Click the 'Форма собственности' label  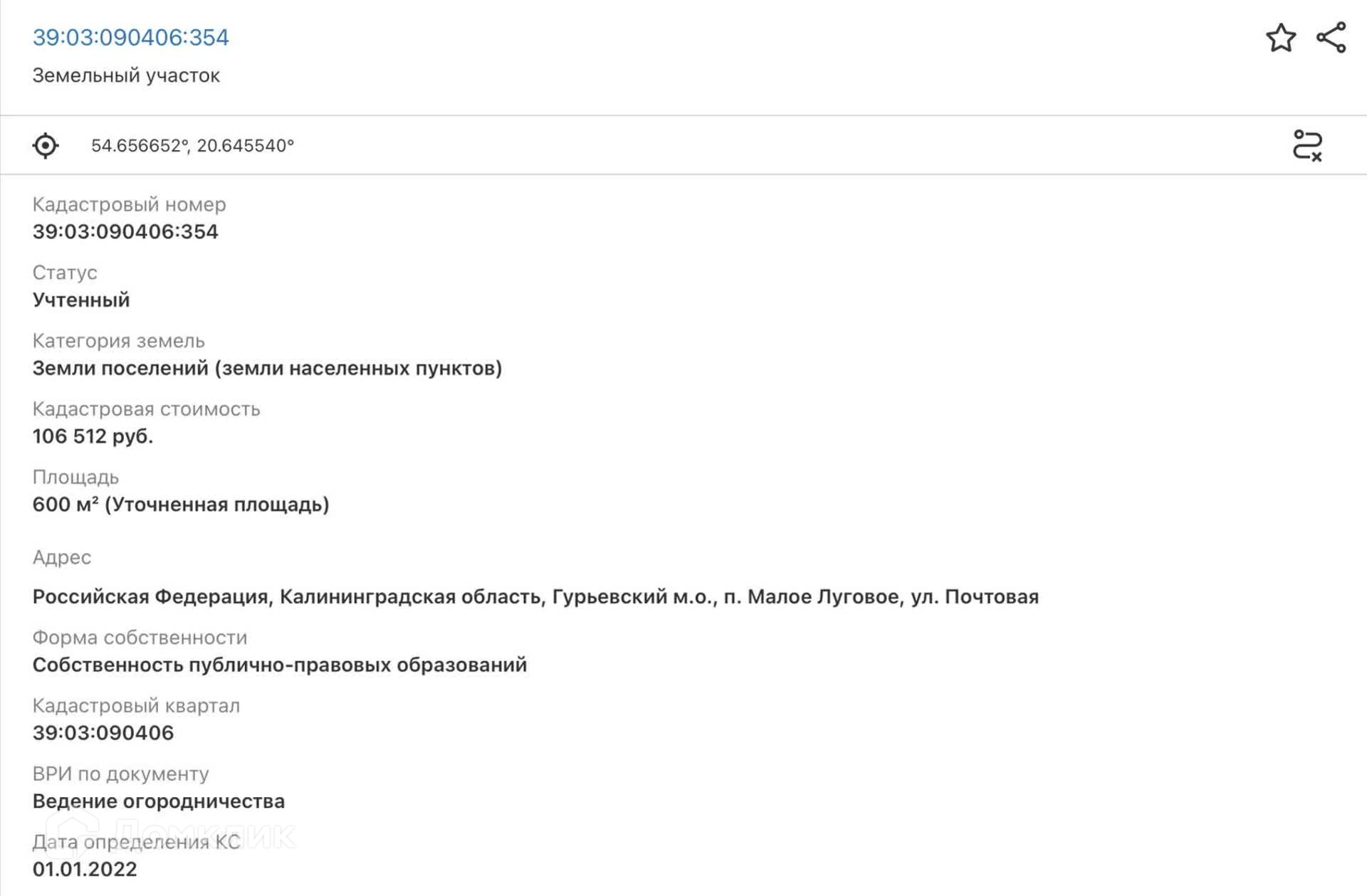tap(140, 638)
